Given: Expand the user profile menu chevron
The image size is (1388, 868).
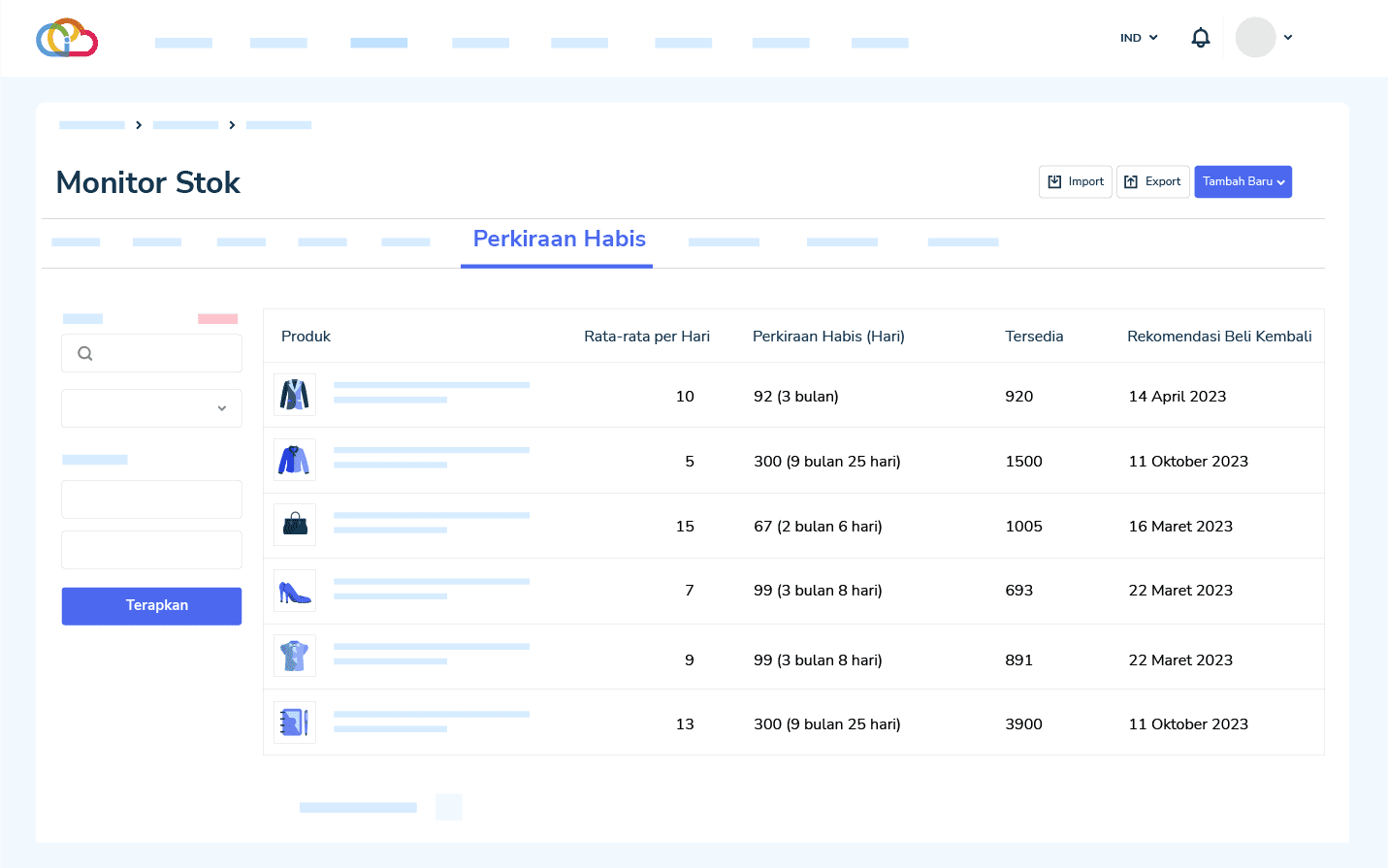Looking at the screenshot, I should (x=1288, y=38).
